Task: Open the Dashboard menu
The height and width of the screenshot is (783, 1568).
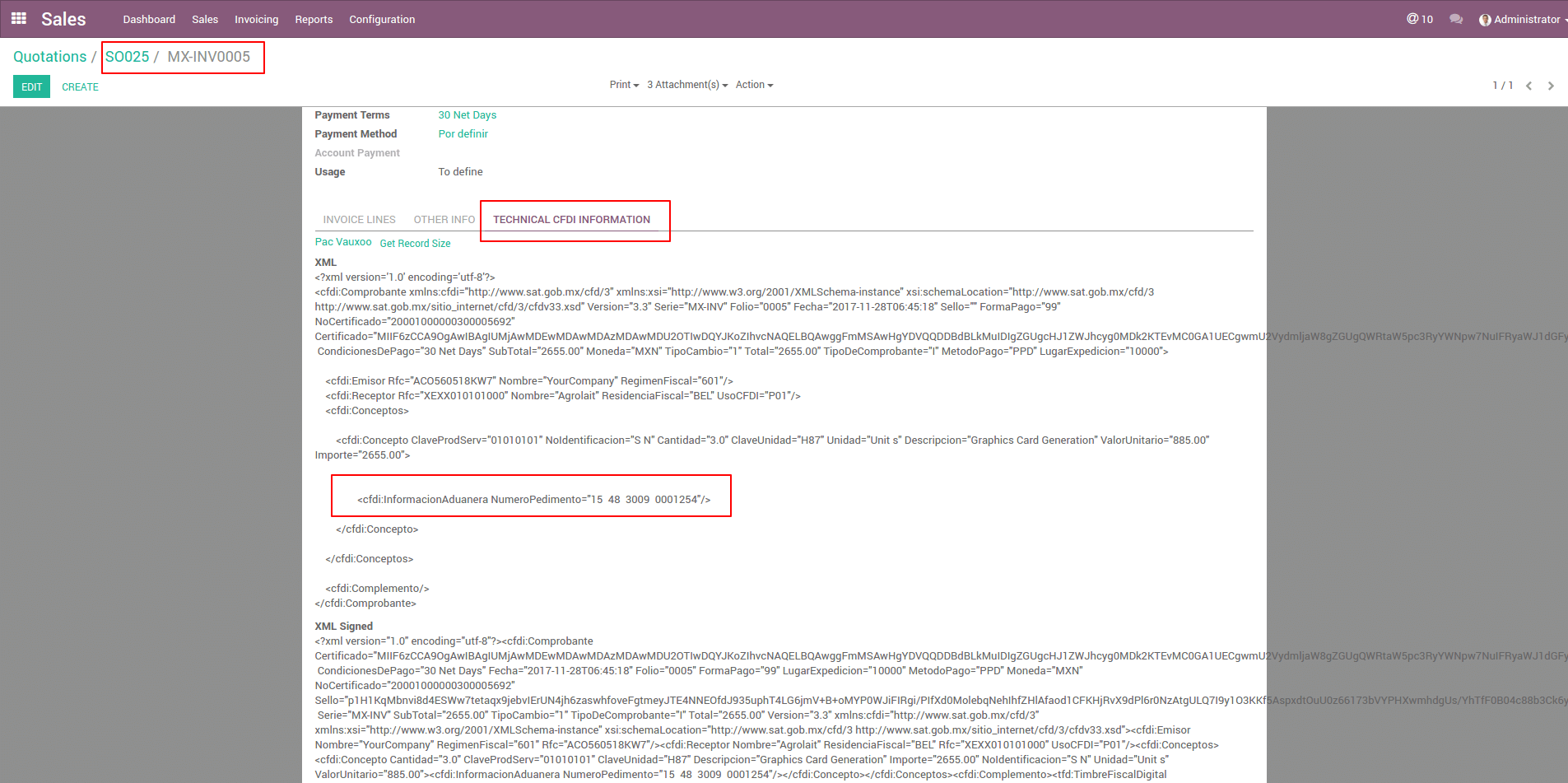Action: [149, 19]
